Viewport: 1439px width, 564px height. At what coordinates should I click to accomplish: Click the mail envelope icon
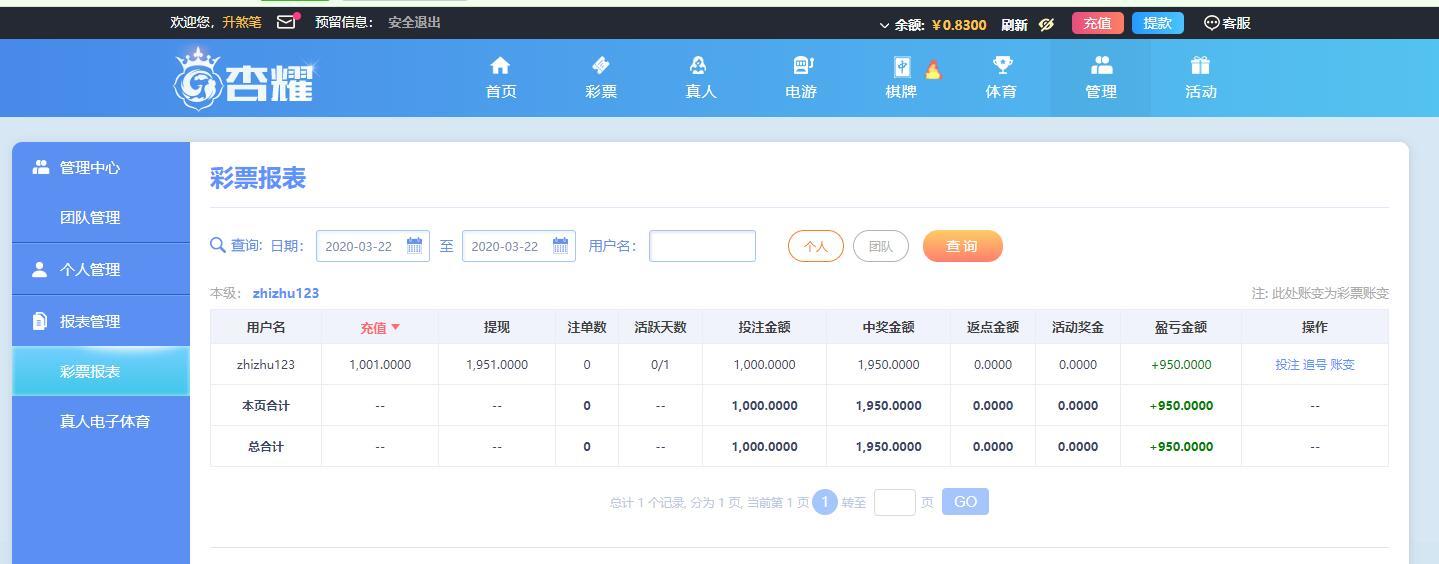click(x=286, y=22)
